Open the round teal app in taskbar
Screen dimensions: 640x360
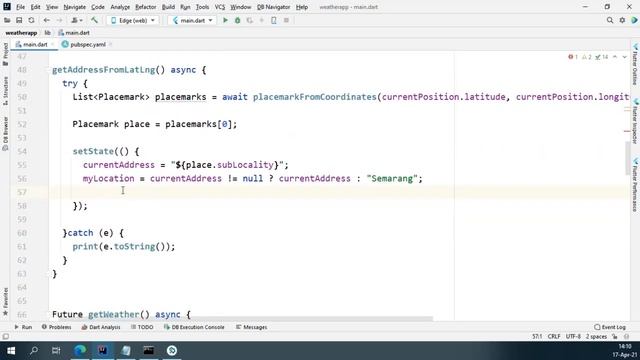[172, 351]
